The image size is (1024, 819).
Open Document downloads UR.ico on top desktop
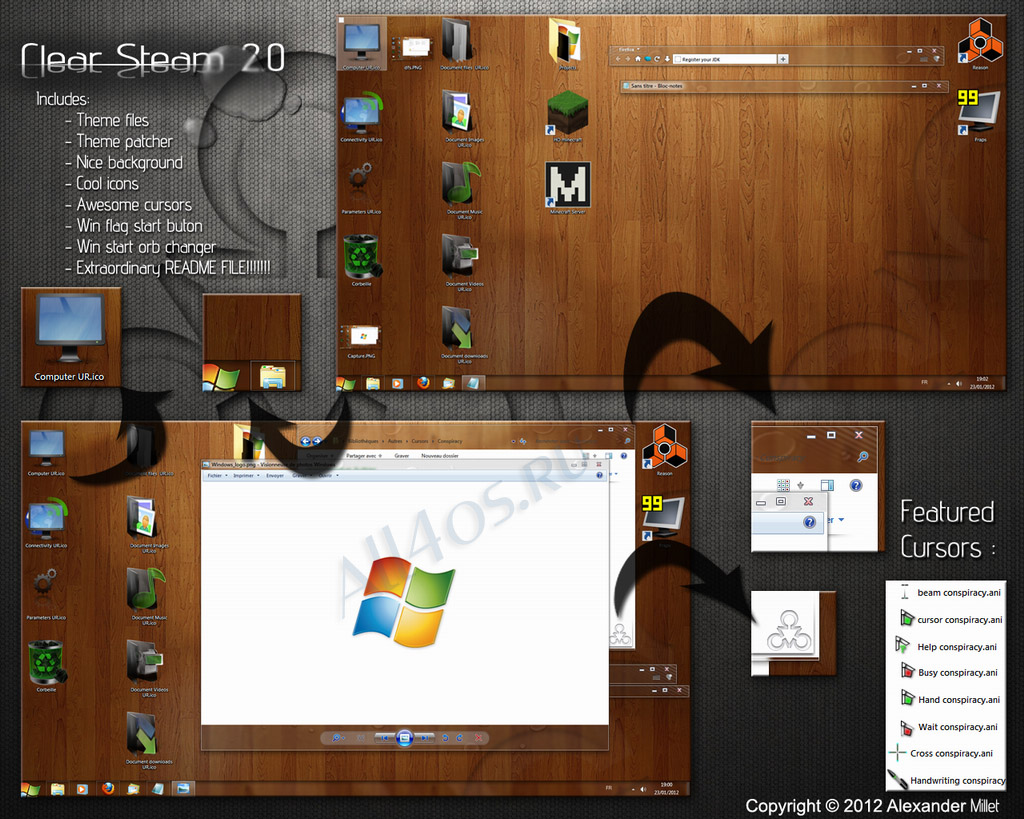[464, 333]
